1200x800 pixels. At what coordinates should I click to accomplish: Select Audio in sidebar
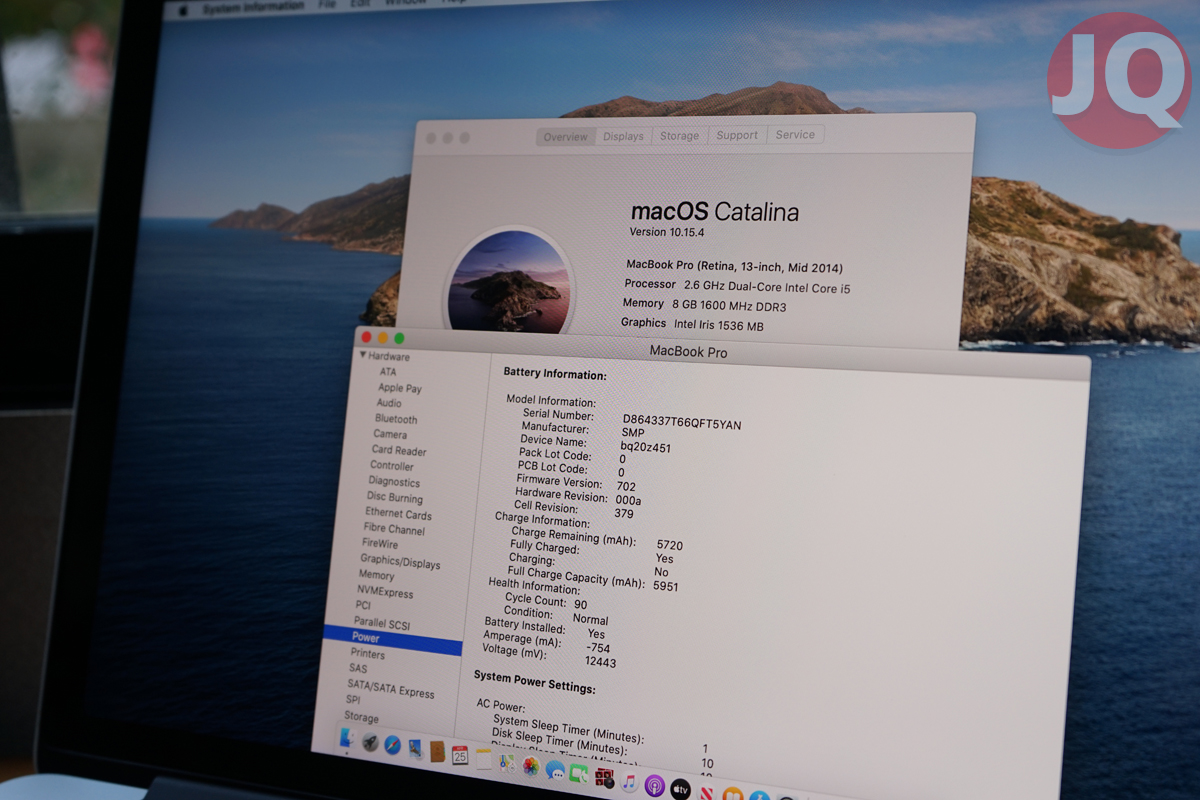[x=389, y=403]
